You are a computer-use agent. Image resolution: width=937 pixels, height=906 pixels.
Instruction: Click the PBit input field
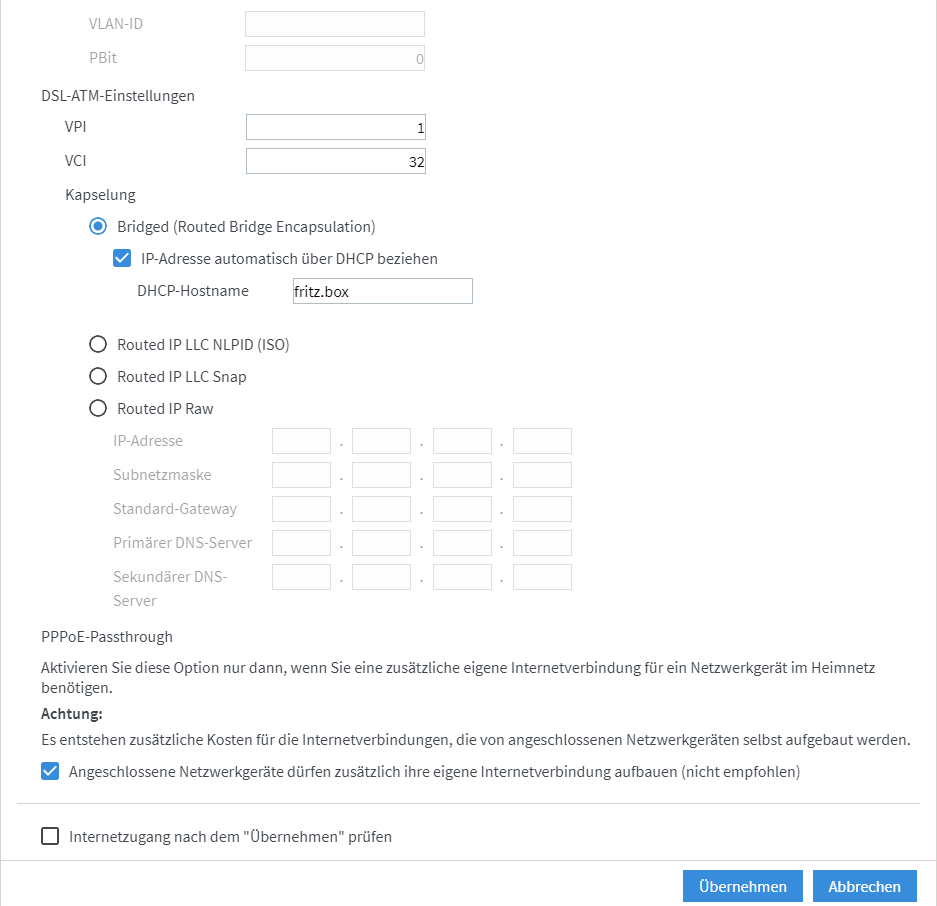[335, 58]
